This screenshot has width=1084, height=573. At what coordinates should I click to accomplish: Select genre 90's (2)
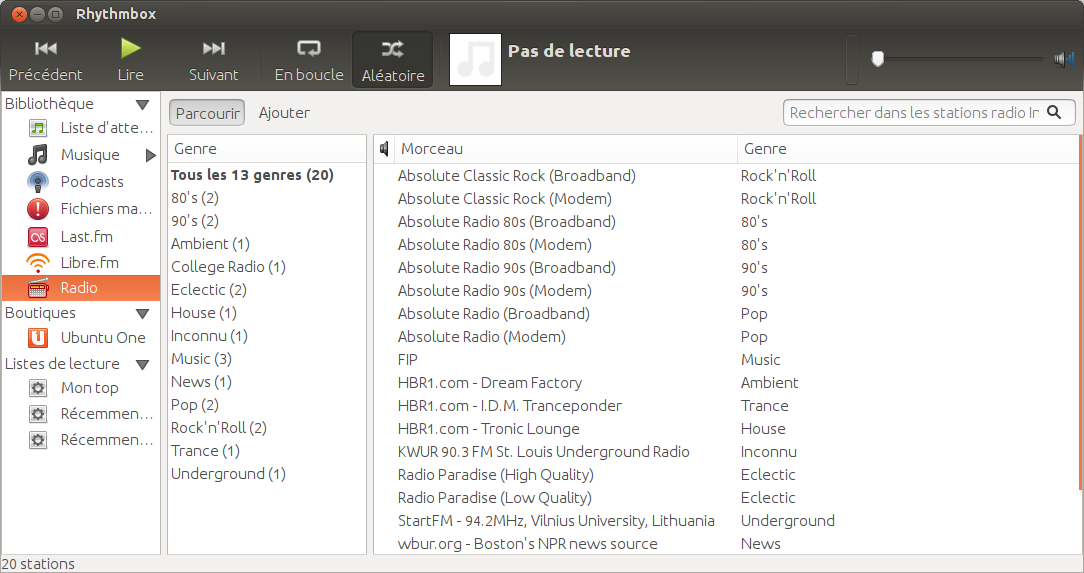click(267, 220)
